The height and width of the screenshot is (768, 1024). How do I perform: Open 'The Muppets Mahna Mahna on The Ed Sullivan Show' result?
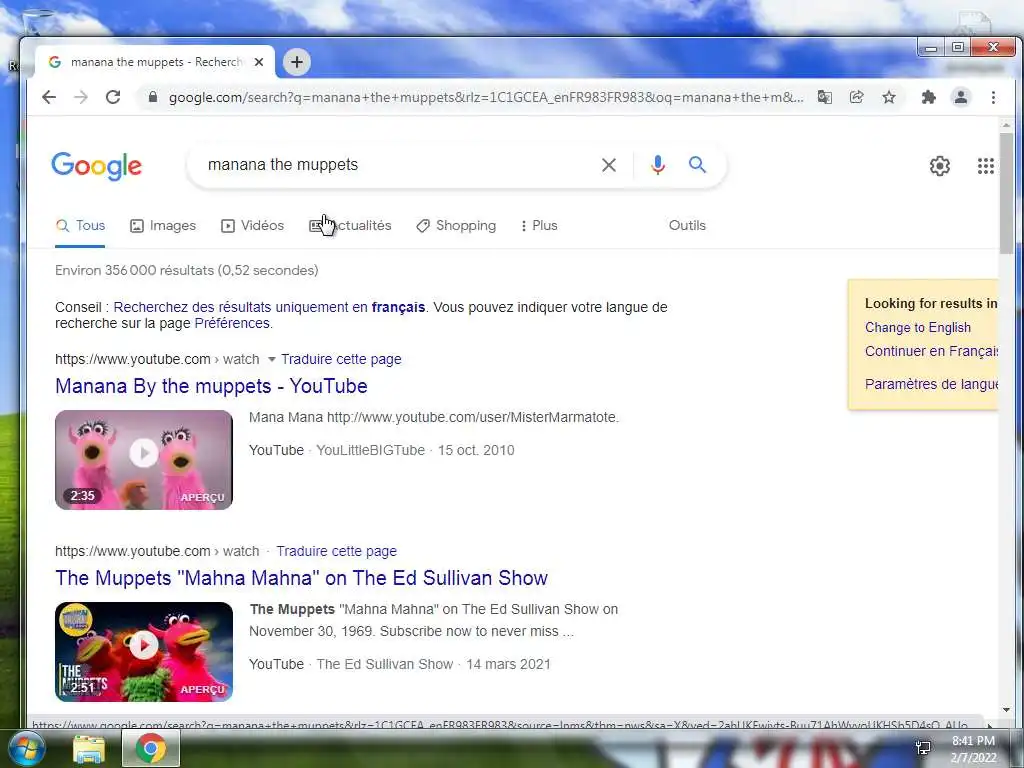[x=301, y=578]
